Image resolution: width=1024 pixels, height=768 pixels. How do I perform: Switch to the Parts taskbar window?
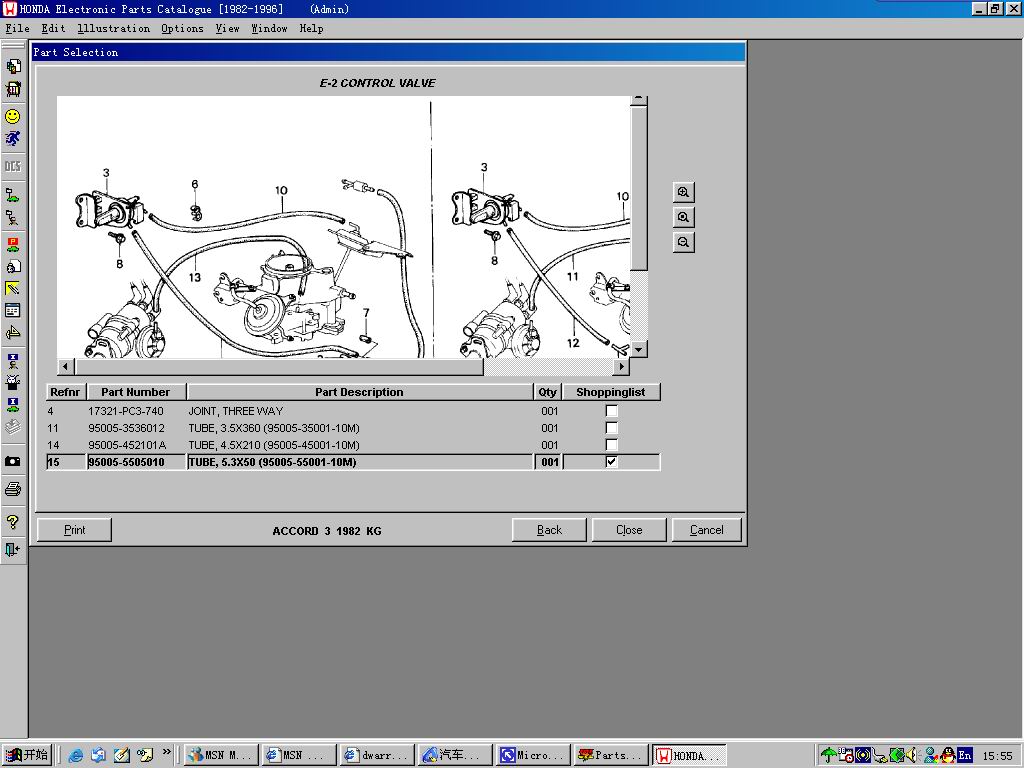point(611,755)
